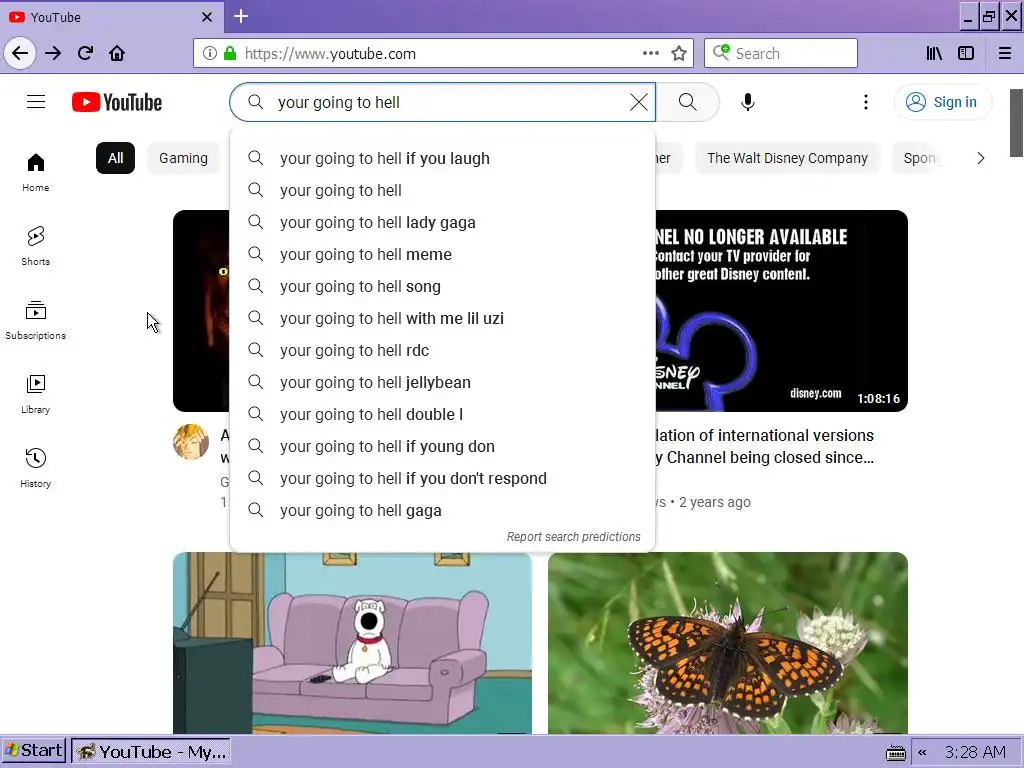The width and height of the screenshot is (1024, 768).
Task: Close the YouTube browser tab
Action: pos(207,17)
